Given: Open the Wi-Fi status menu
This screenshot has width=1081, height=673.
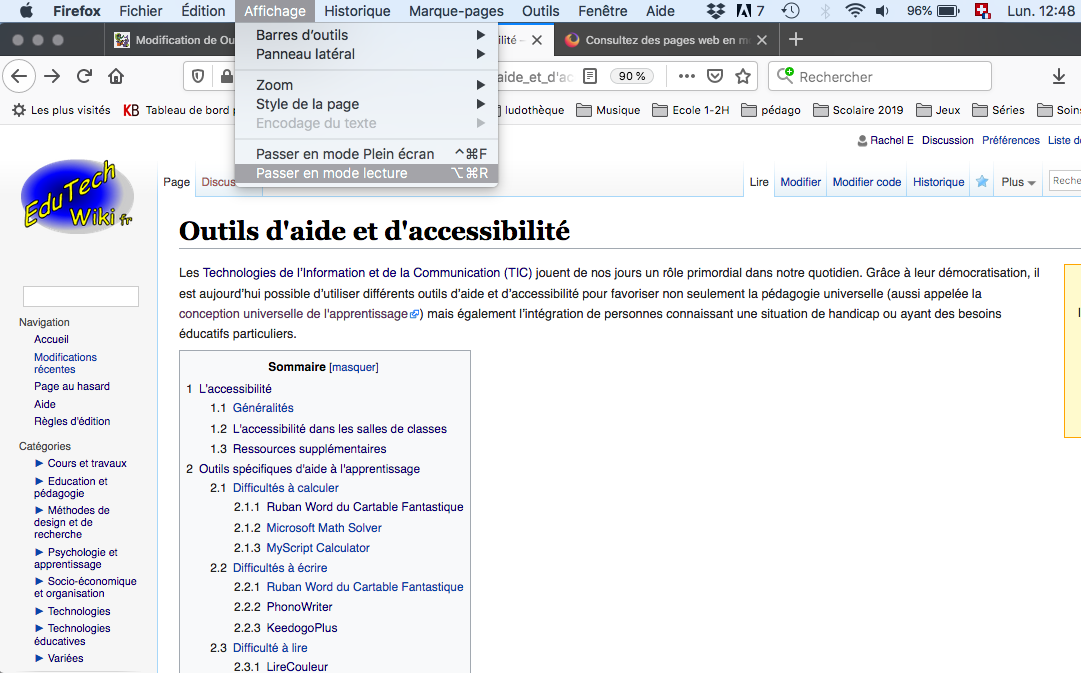Looking at the screenshot, I should [x=855, y=11].
